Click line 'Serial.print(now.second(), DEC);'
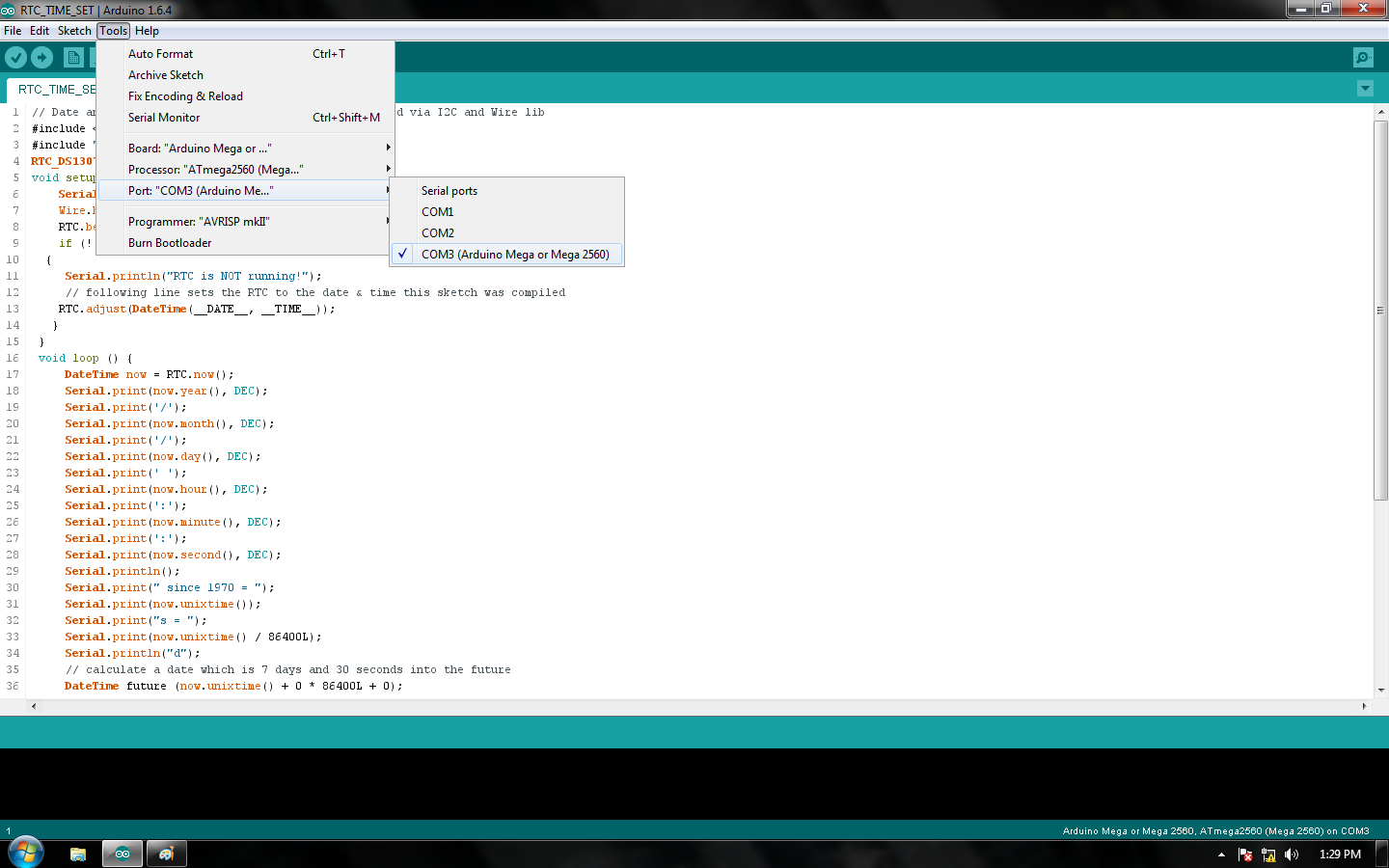 (x=173, y=555)
